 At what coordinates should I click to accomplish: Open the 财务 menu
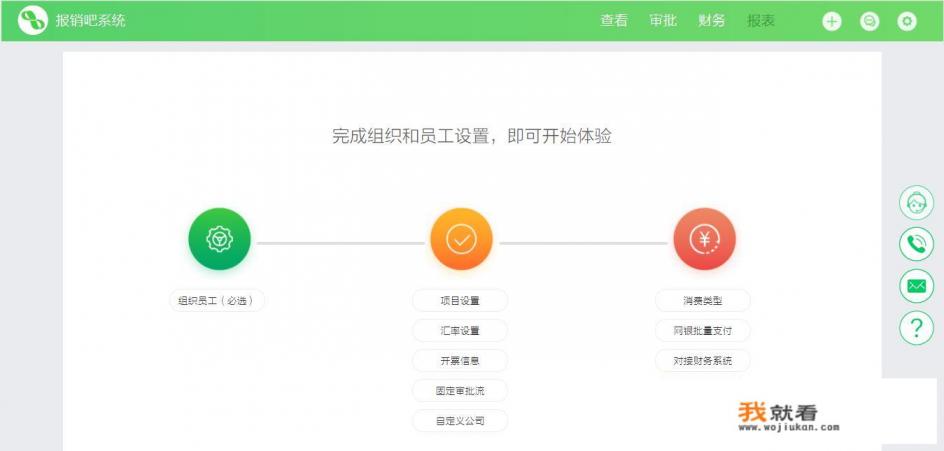coord(712,20)
